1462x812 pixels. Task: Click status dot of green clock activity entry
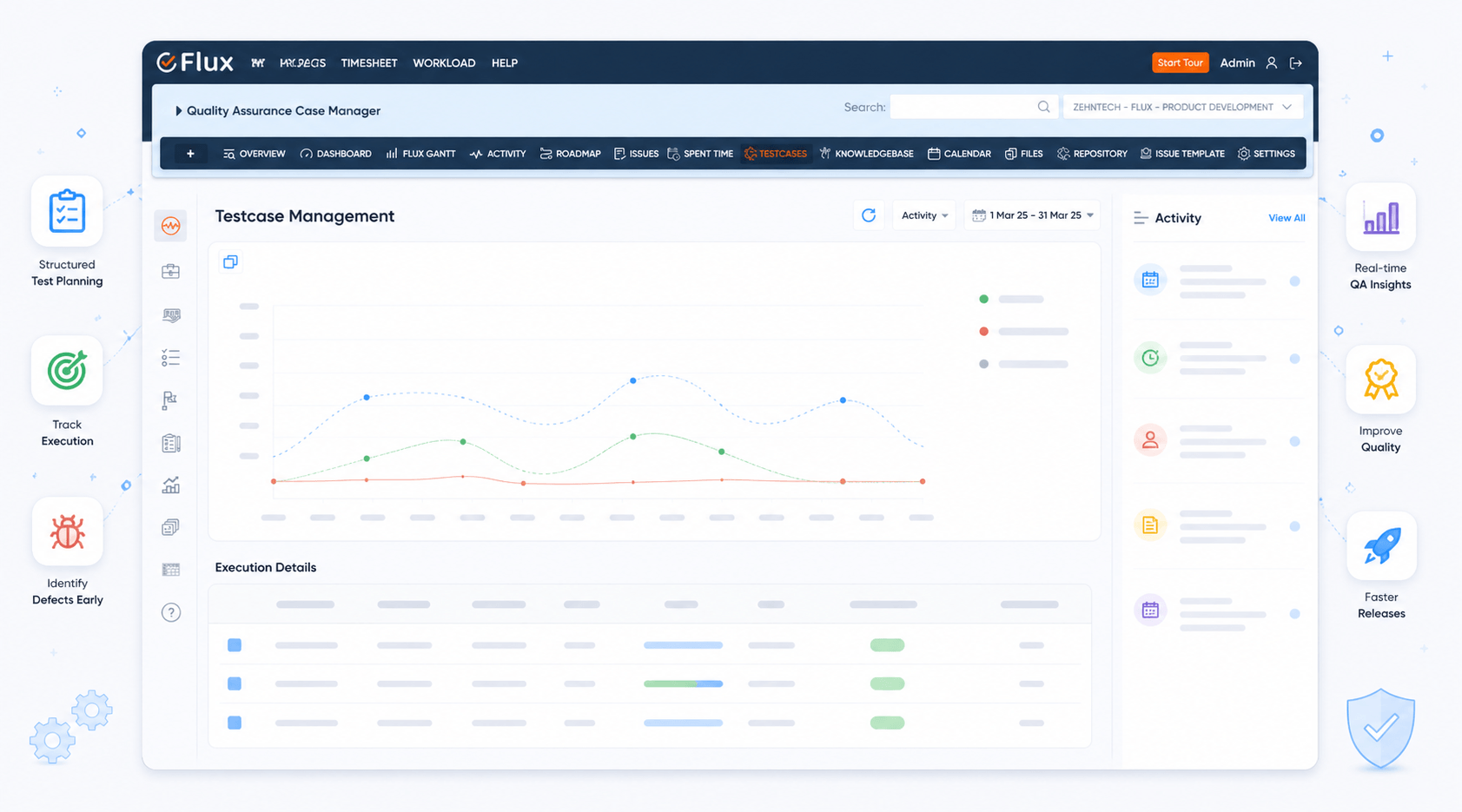pyautogui.click(x=1294, y=359)
